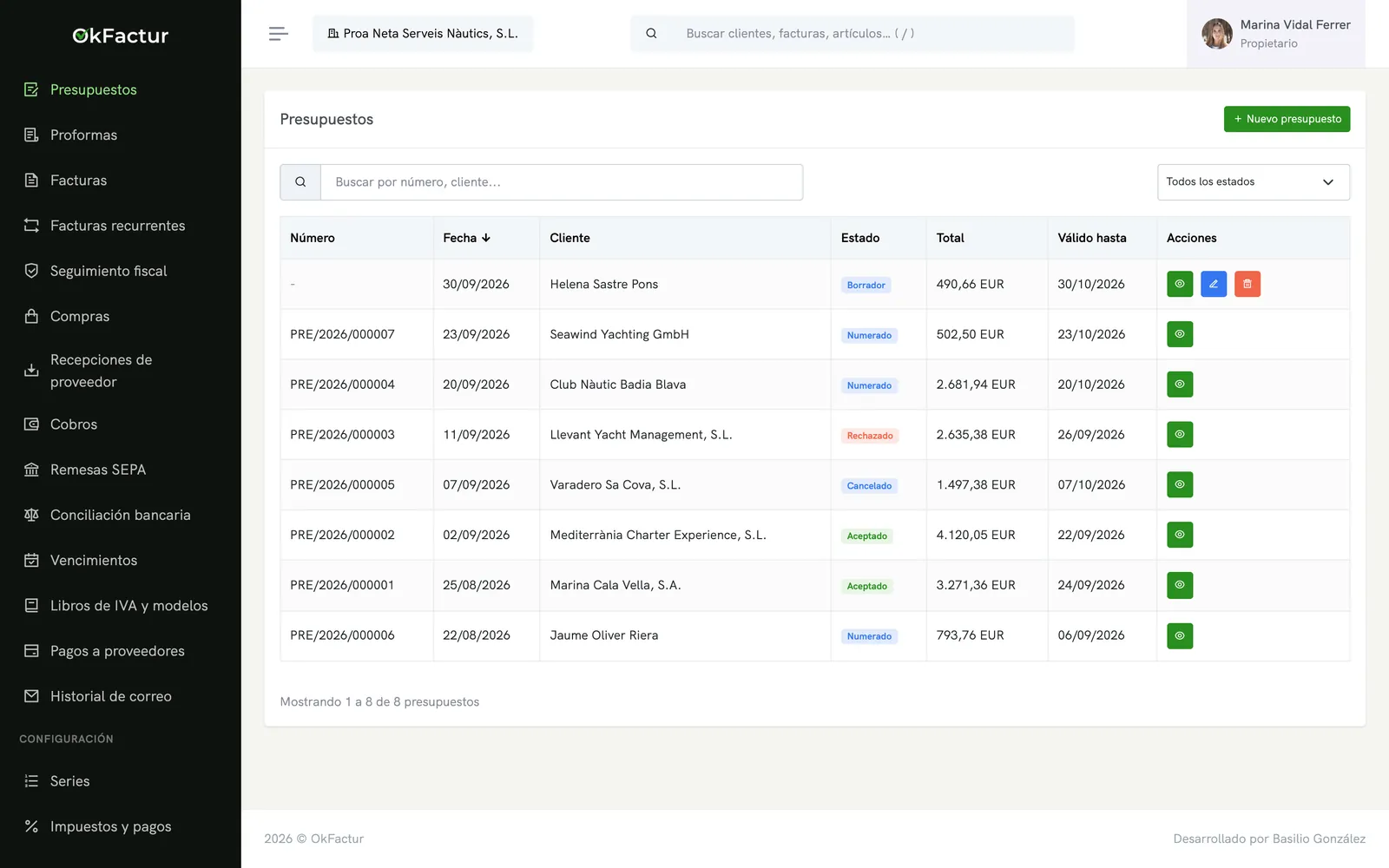
Task: Focus the Buscar por número, cliente field
Action: tap(562, 182)
